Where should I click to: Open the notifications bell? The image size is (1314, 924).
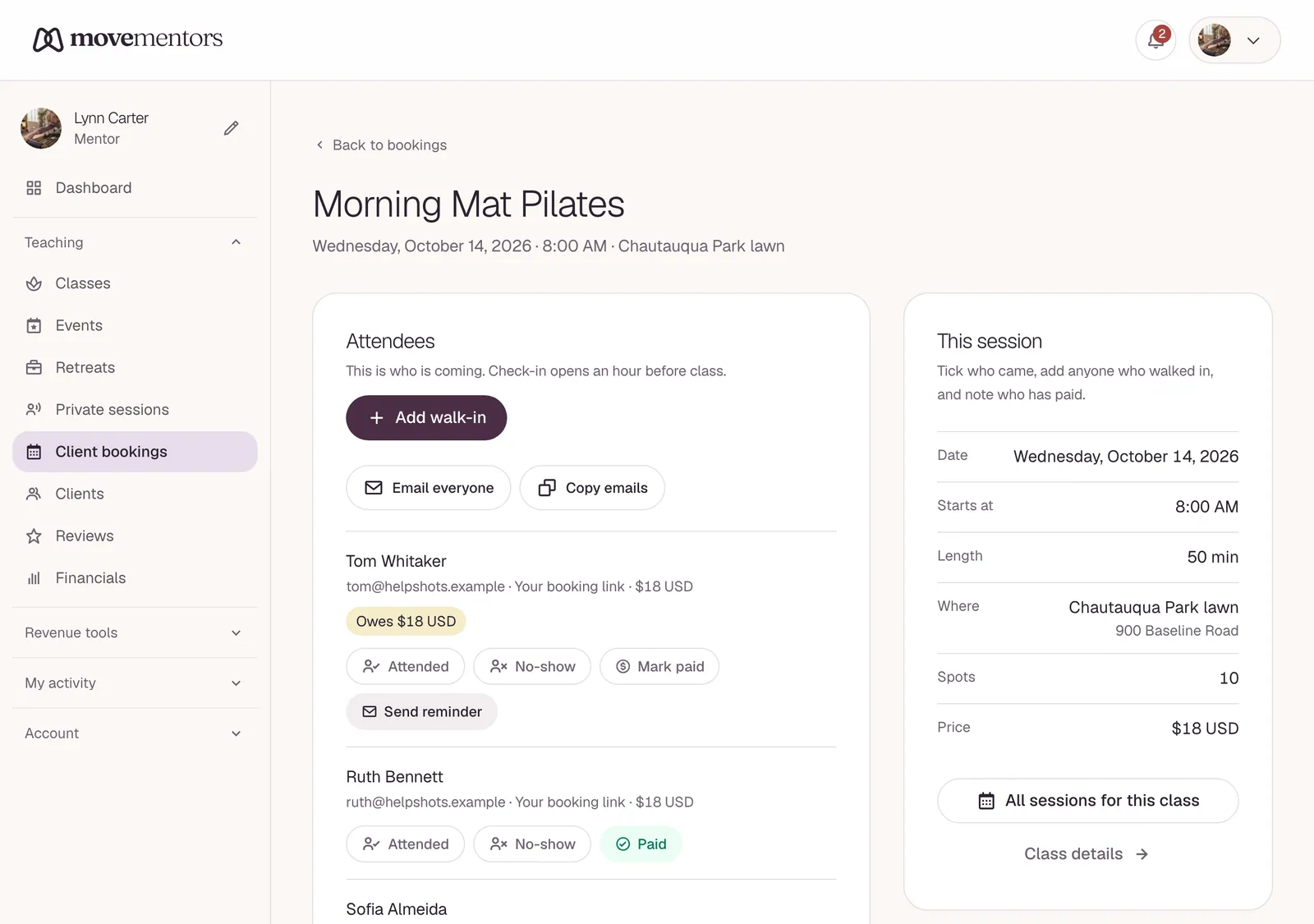point(1155,39)
